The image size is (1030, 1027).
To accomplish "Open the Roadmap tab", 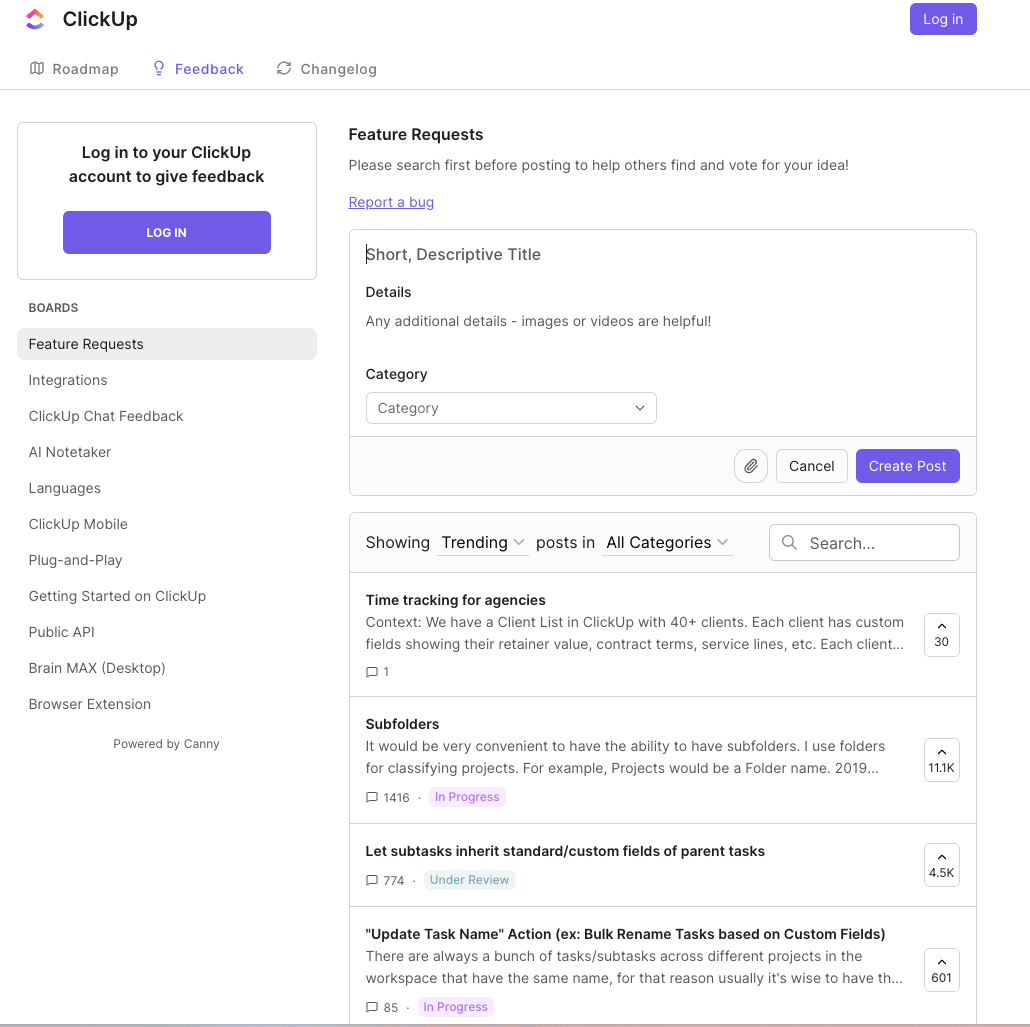I will 74,69.
